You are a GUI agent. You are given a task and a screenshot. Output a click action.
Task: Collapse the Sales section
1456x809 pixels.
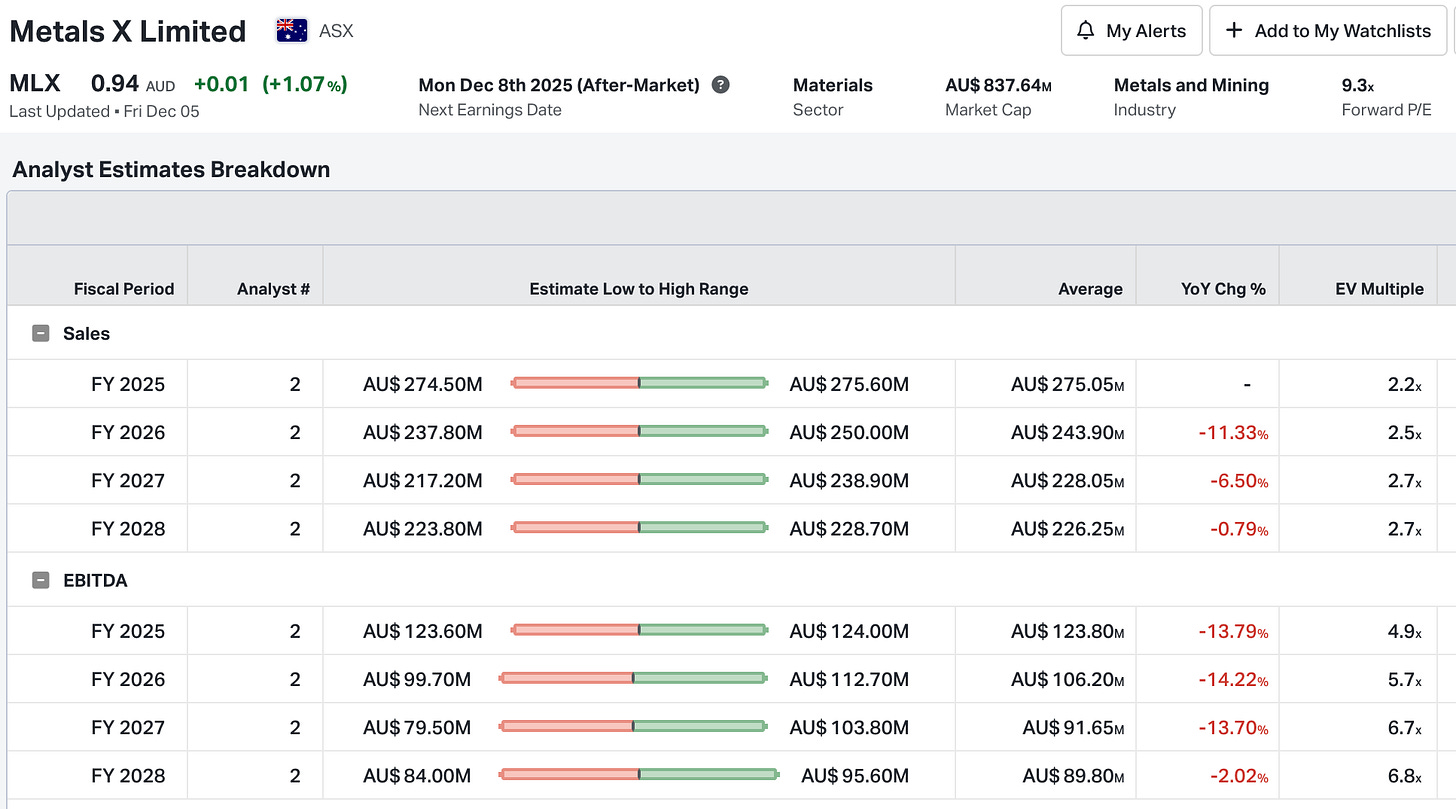click(41, 334)
